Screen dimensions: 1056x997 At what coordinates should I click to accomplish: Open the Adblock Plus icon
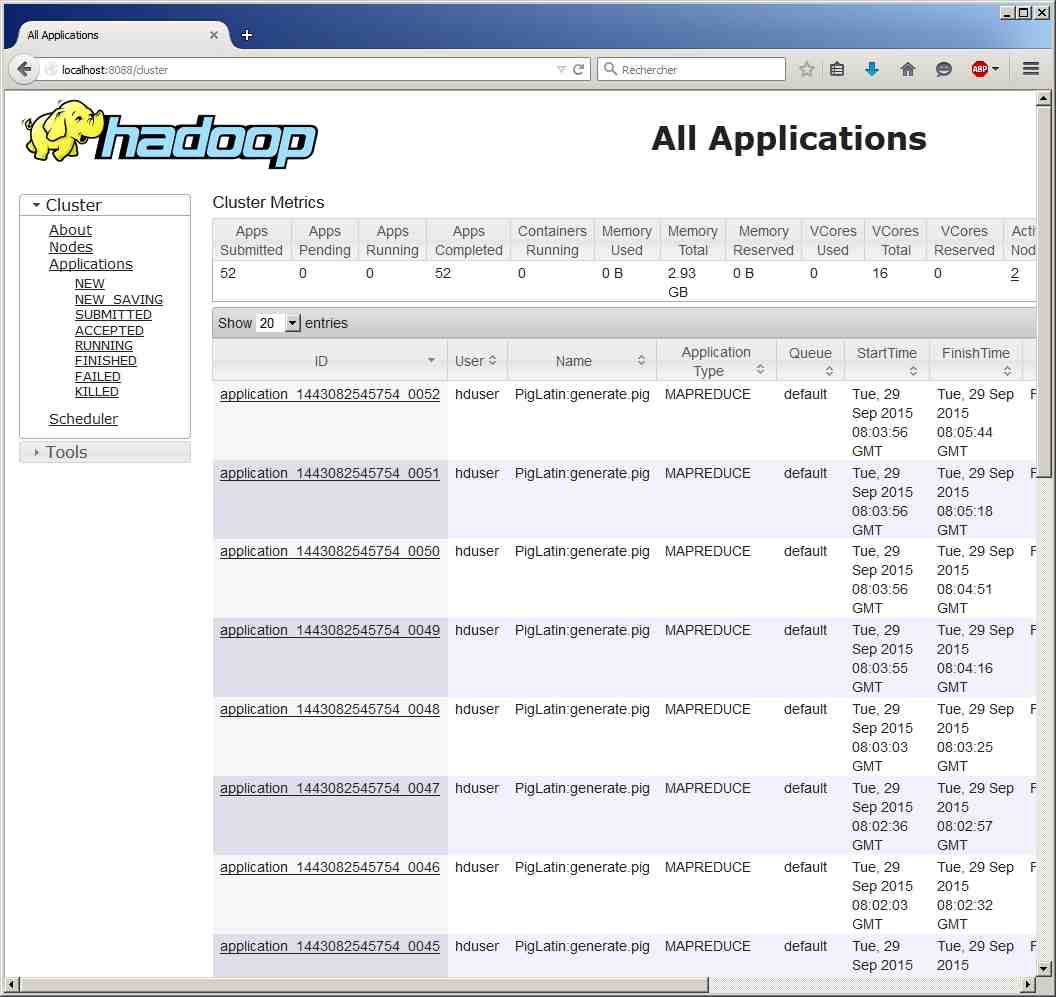click(980, 69)
